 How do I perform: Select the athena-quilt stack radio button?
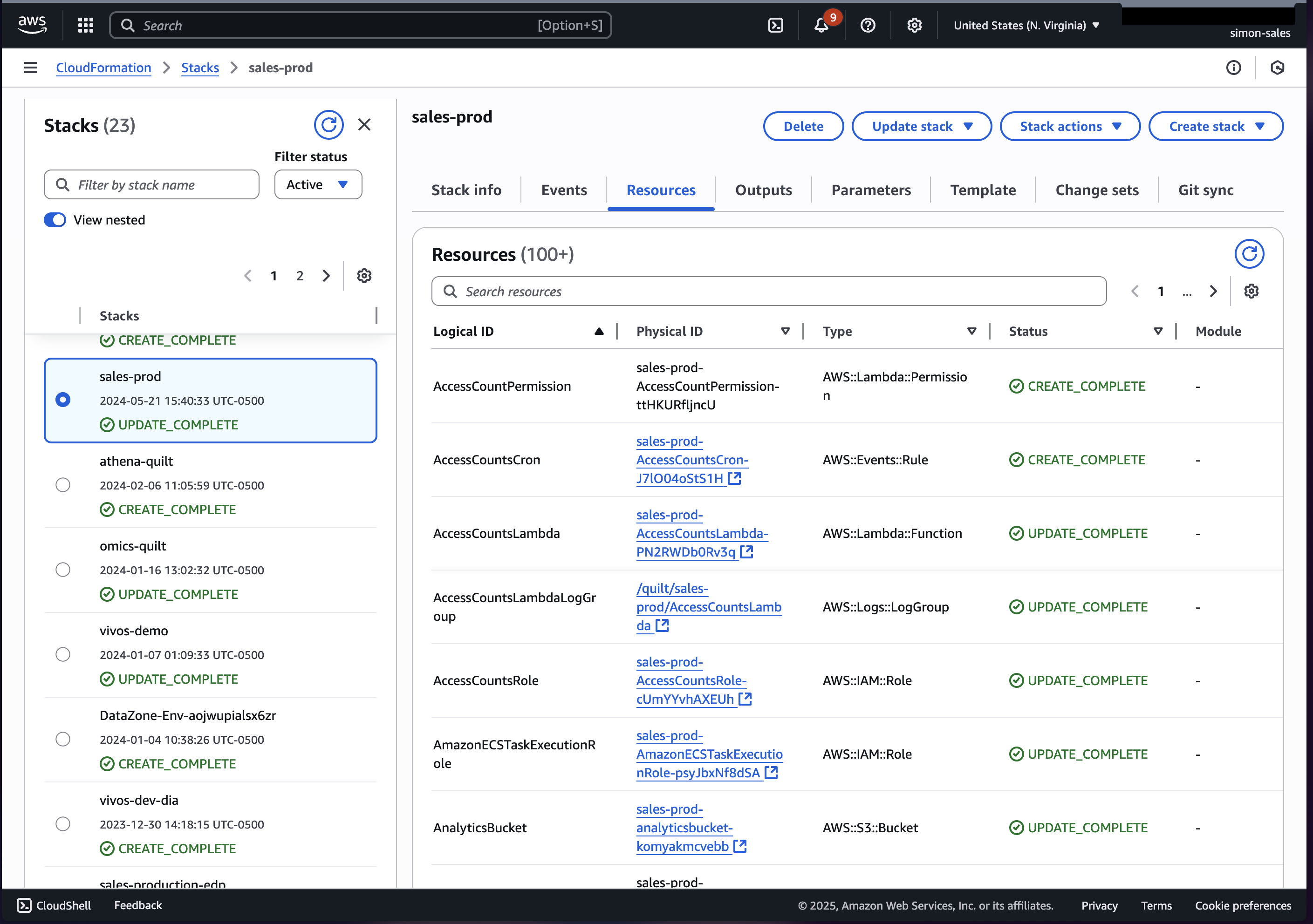coord(63,485)
